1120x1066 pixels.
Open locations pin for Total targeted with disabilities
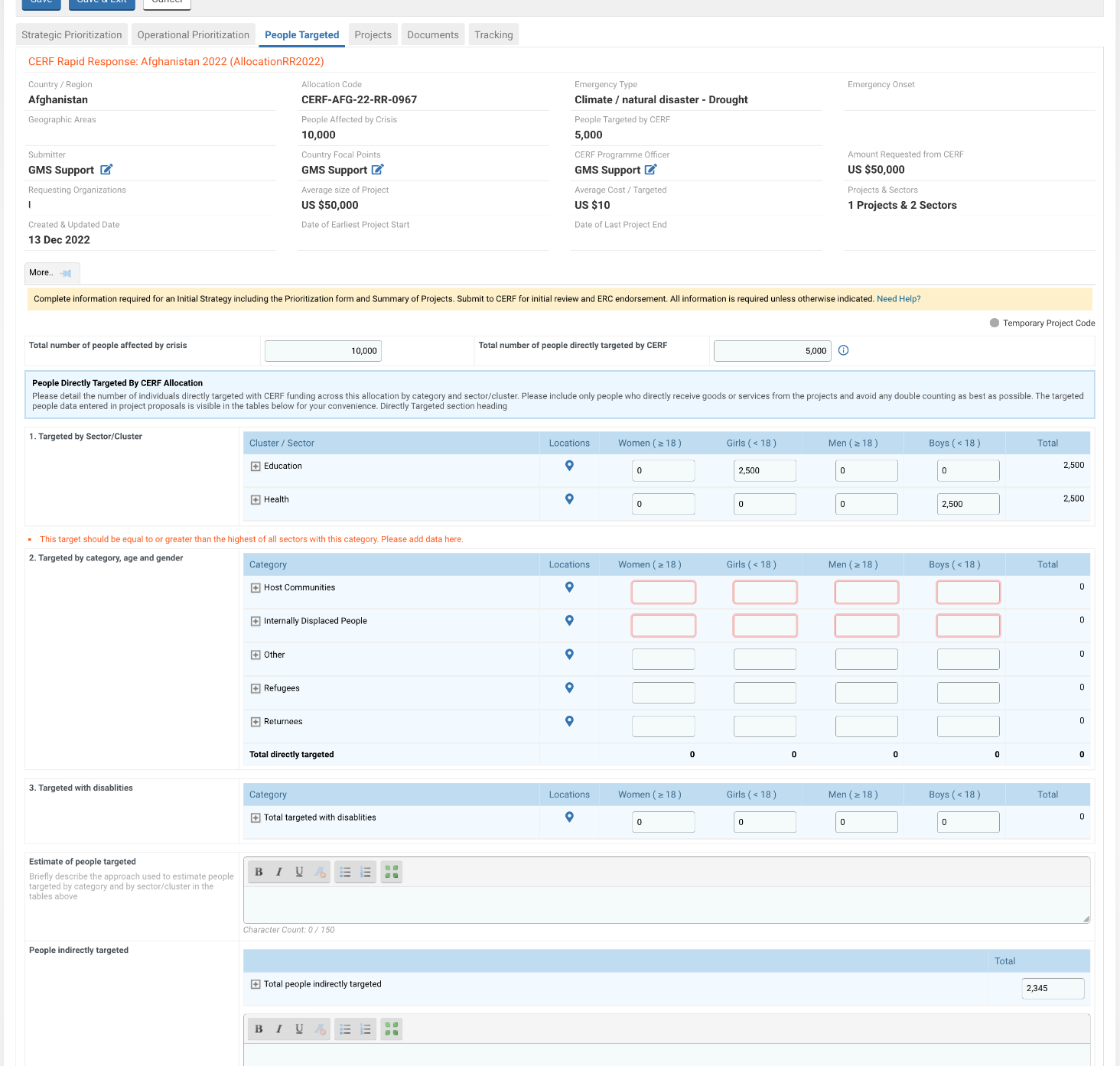[569, 817]
